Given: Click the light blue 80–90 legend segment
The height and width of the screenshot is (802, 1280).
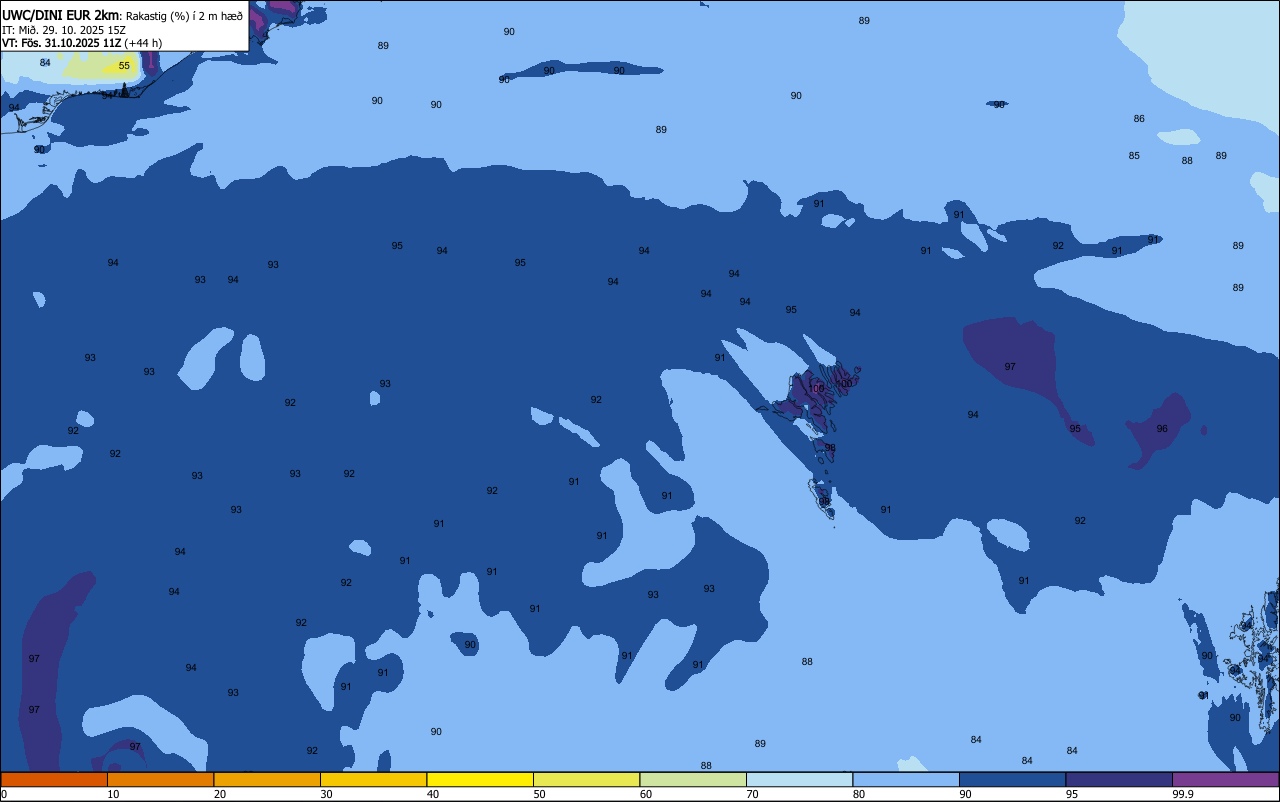Looking at the screenshot, I should 906,779.
